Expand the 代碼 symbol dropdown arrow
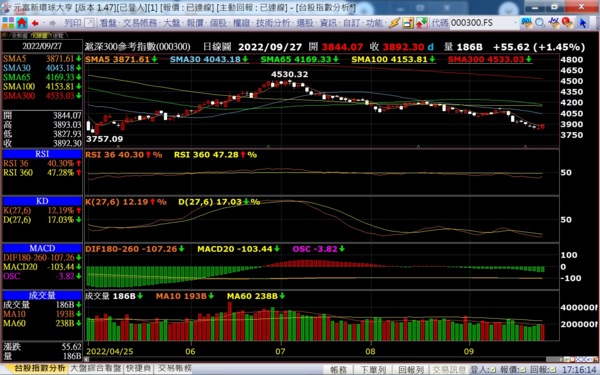Image resolution: width=600 pixels, height=375 pixels. pos(516,23)
